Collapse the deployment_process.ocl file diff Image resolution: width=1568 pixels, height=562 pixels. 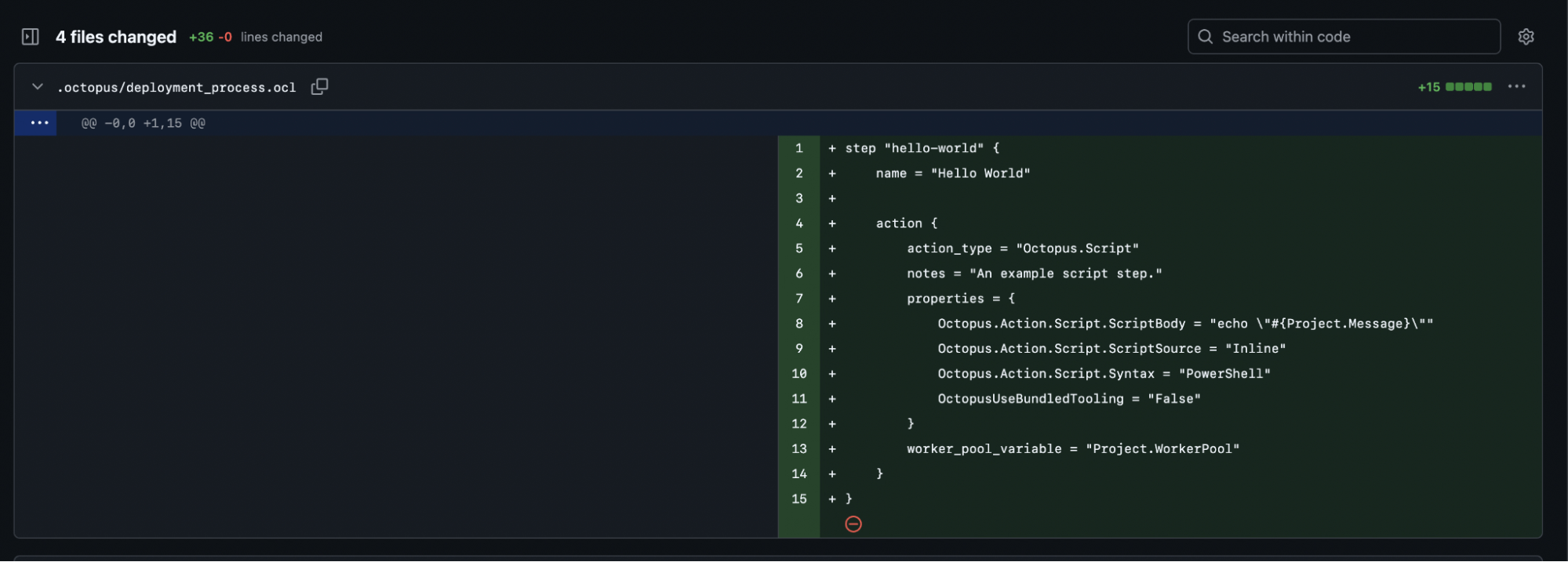[37, 87]
